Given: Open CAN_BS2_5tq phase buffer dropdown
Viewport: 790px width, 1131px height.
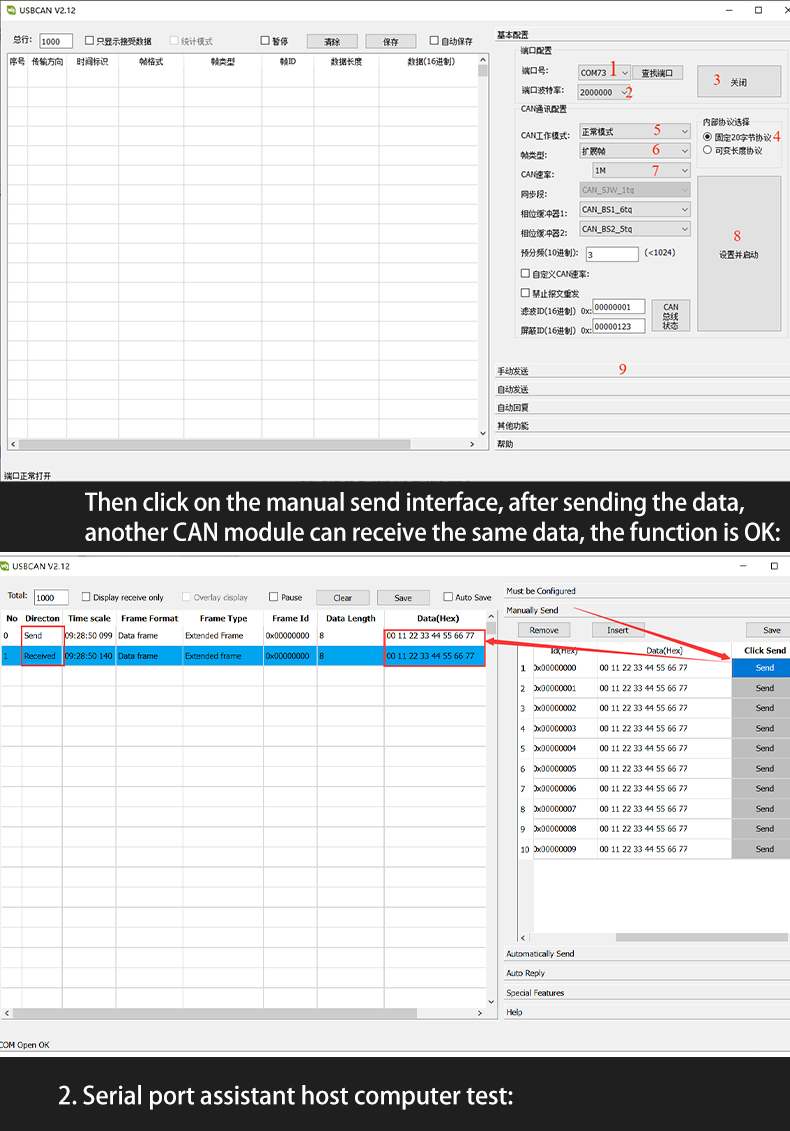Looking at the screenshot, I should pos(635,229).
